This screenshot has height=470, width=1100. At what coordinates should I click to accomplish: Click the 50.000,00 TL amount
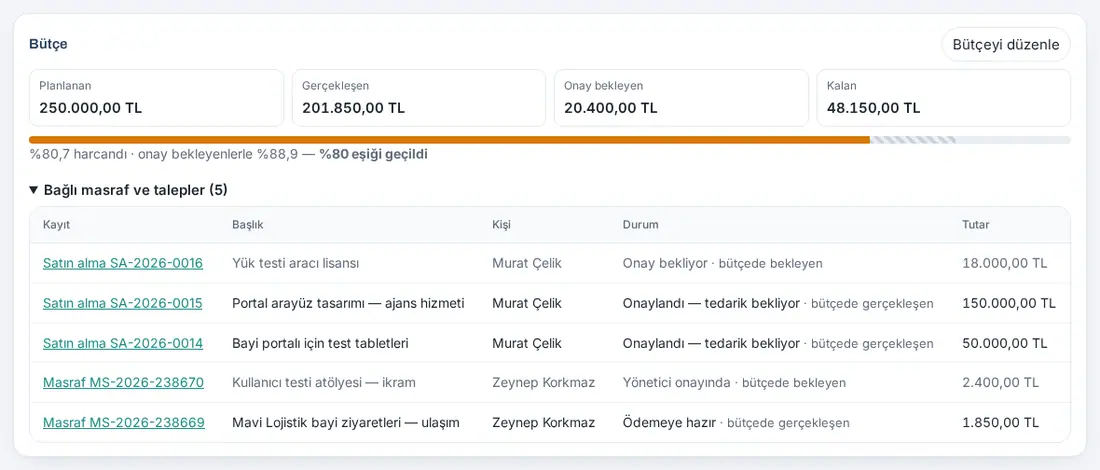point(1005,344)
